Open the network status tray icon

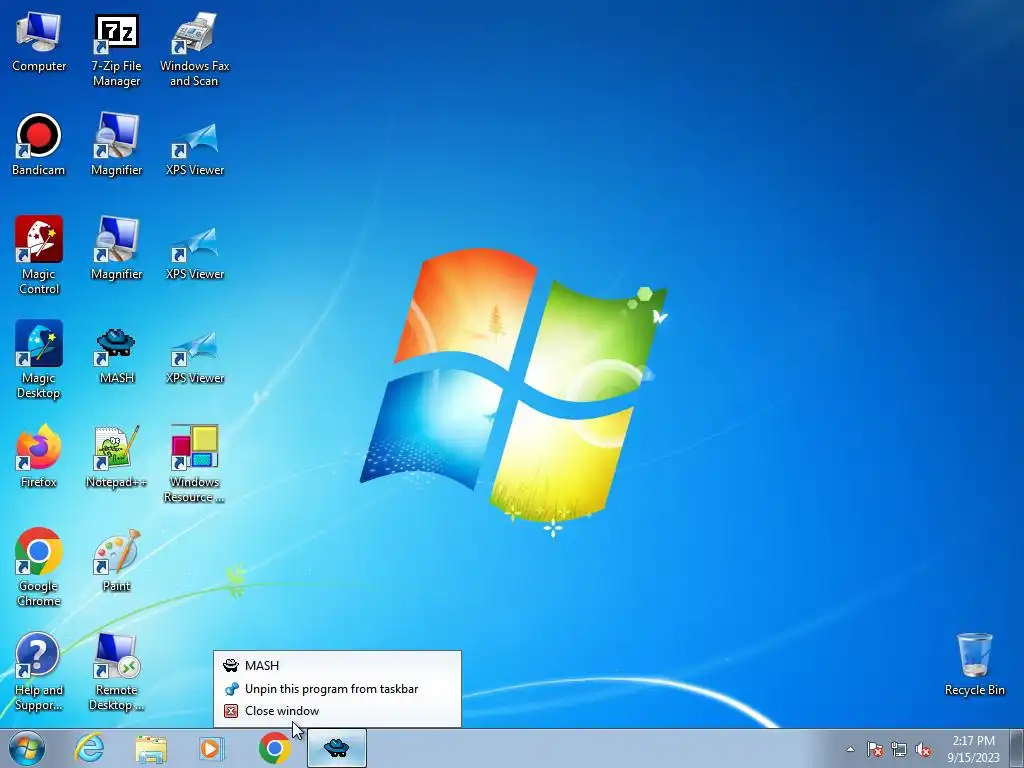(899, 749)
